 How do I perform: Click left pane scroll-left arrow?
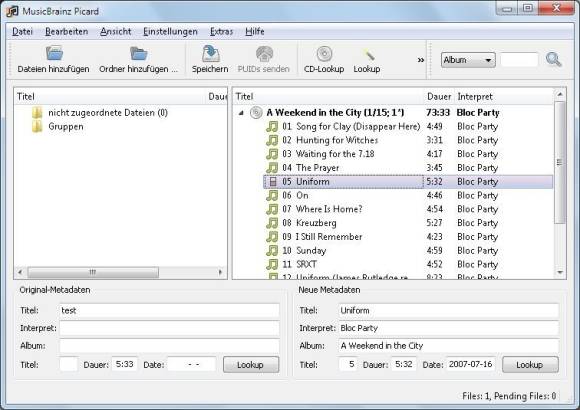pyautogui.click(x=20, y=272)
